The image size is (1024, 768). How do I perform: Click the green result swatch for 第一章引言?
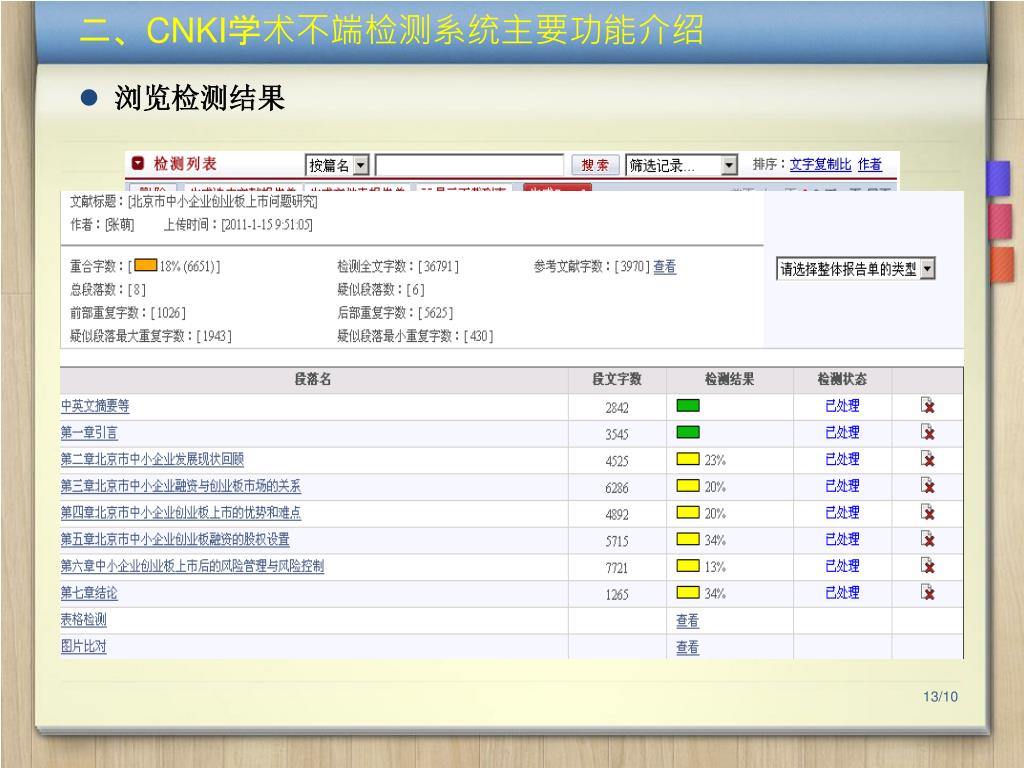688,432
